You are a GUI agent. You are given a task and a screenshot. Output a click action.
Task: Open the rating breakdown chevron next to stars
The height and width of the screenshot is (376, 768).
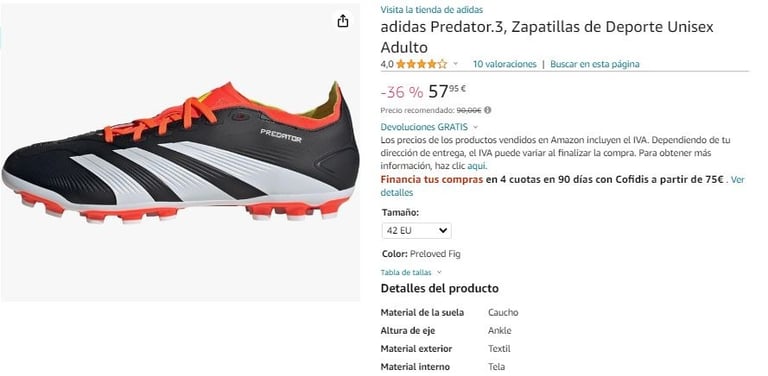pyautogui.click(x=456, y=64)
